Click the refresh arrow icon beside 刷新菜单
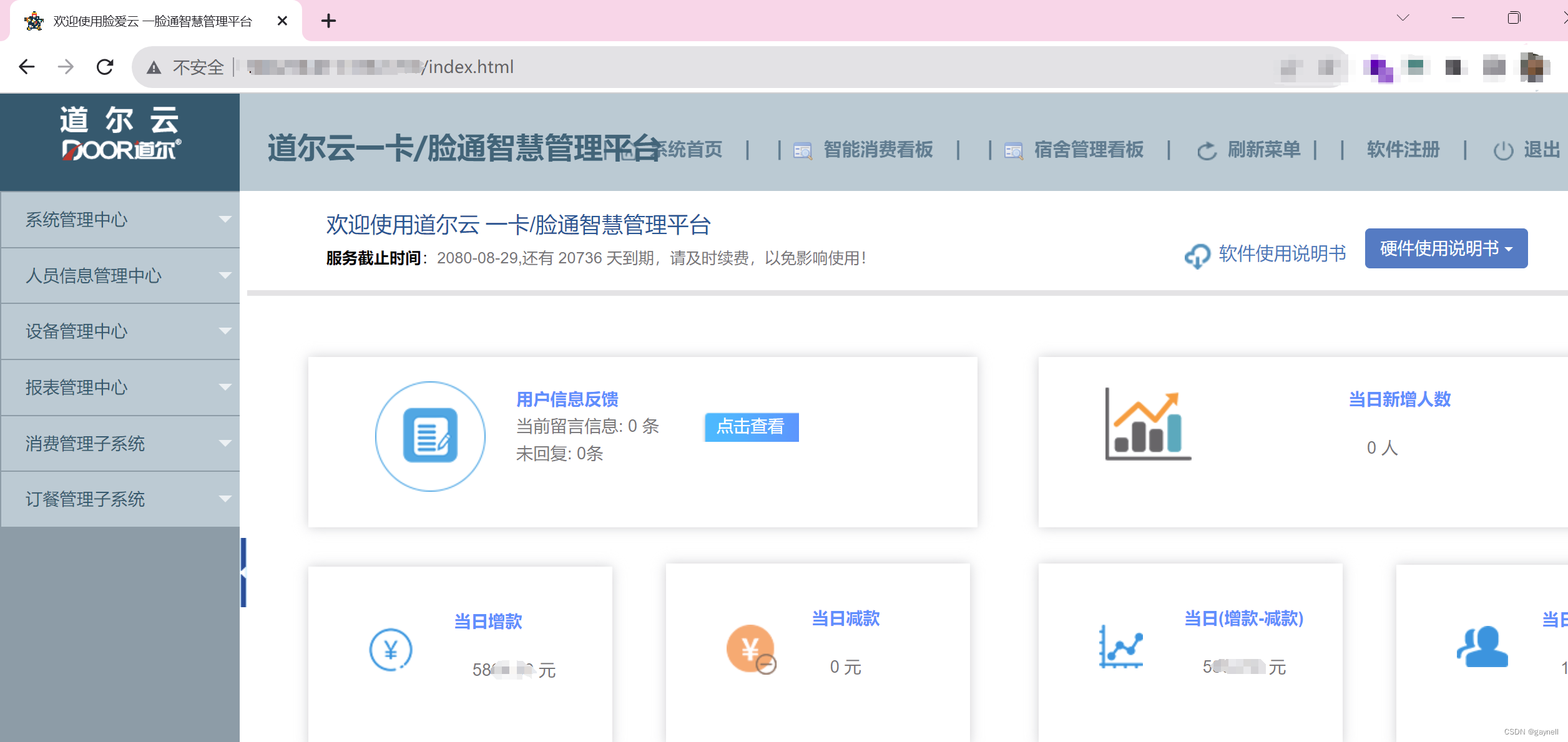Image resolution: width=1568 pixels, height=742 pixels. click(1207, 151)
